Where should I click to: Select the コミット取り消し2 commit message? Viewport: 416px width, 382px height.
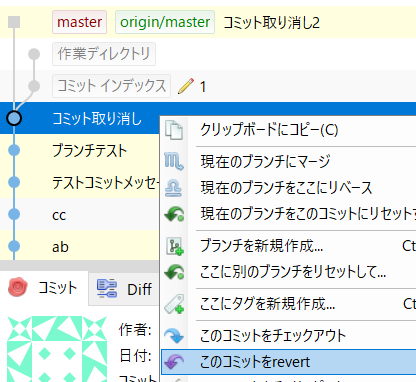(271, 23)
